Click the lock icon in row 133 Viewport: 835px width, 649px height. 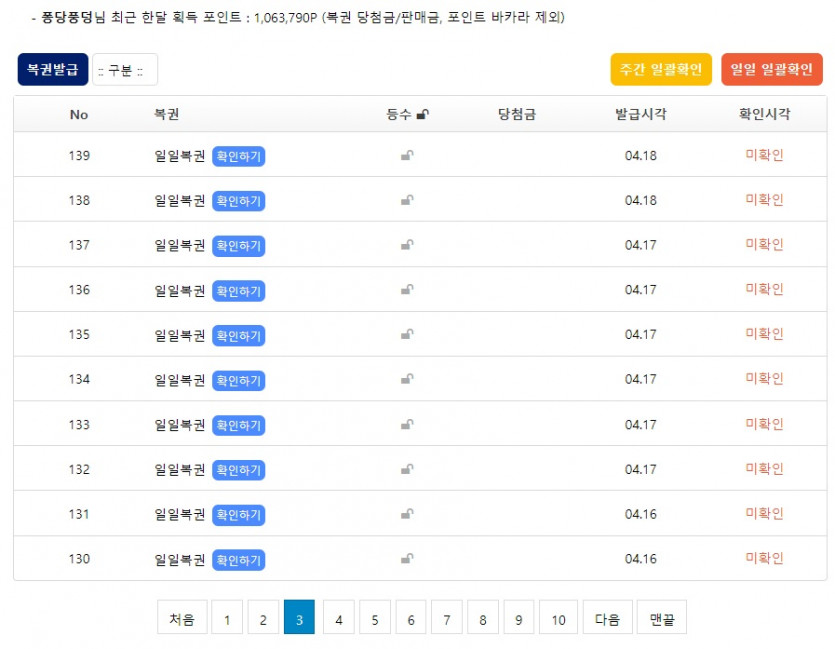point(407,424)
